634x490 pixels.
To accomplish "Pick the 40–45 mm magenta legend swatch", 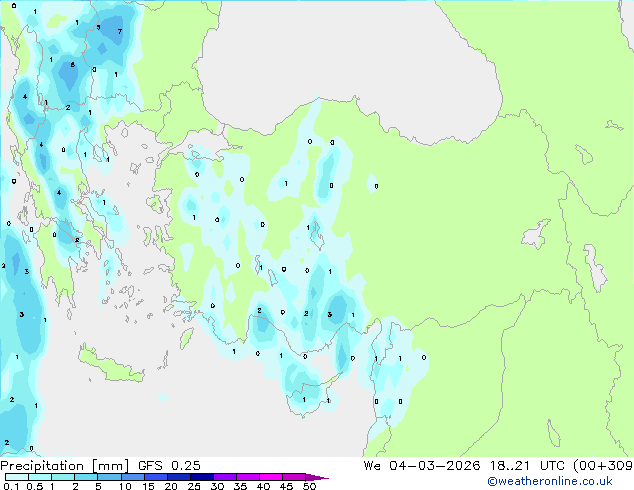I will [271, 477].
